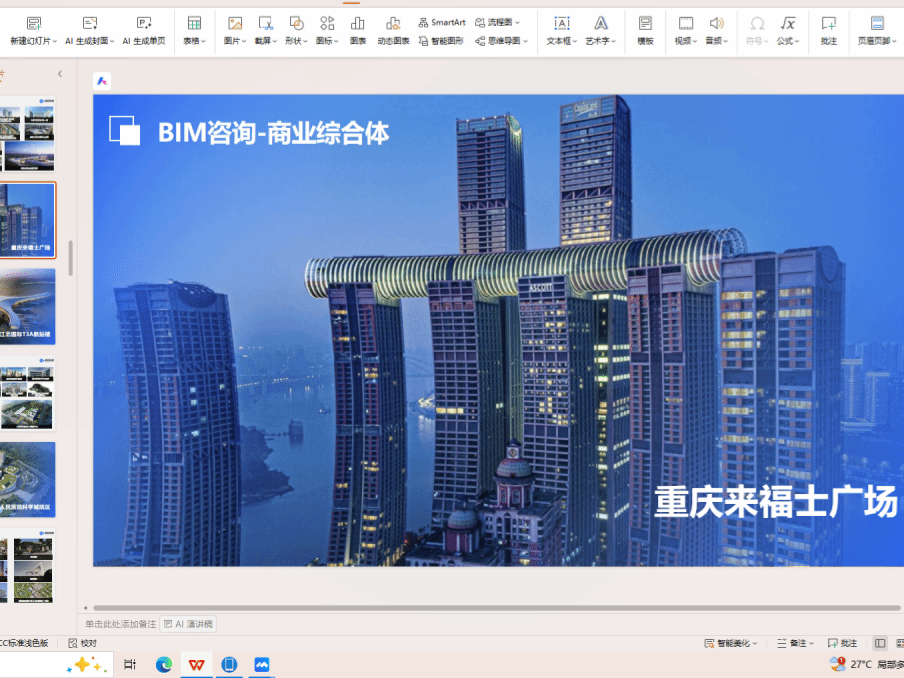904x678 pixels.
Task: Open the 智能美化 menu in status bar
Action: pos(731,643)
